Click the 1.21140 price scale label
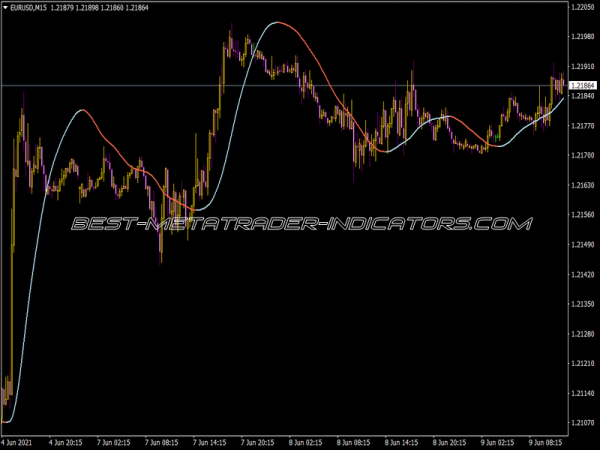 [x=582, y=392]
